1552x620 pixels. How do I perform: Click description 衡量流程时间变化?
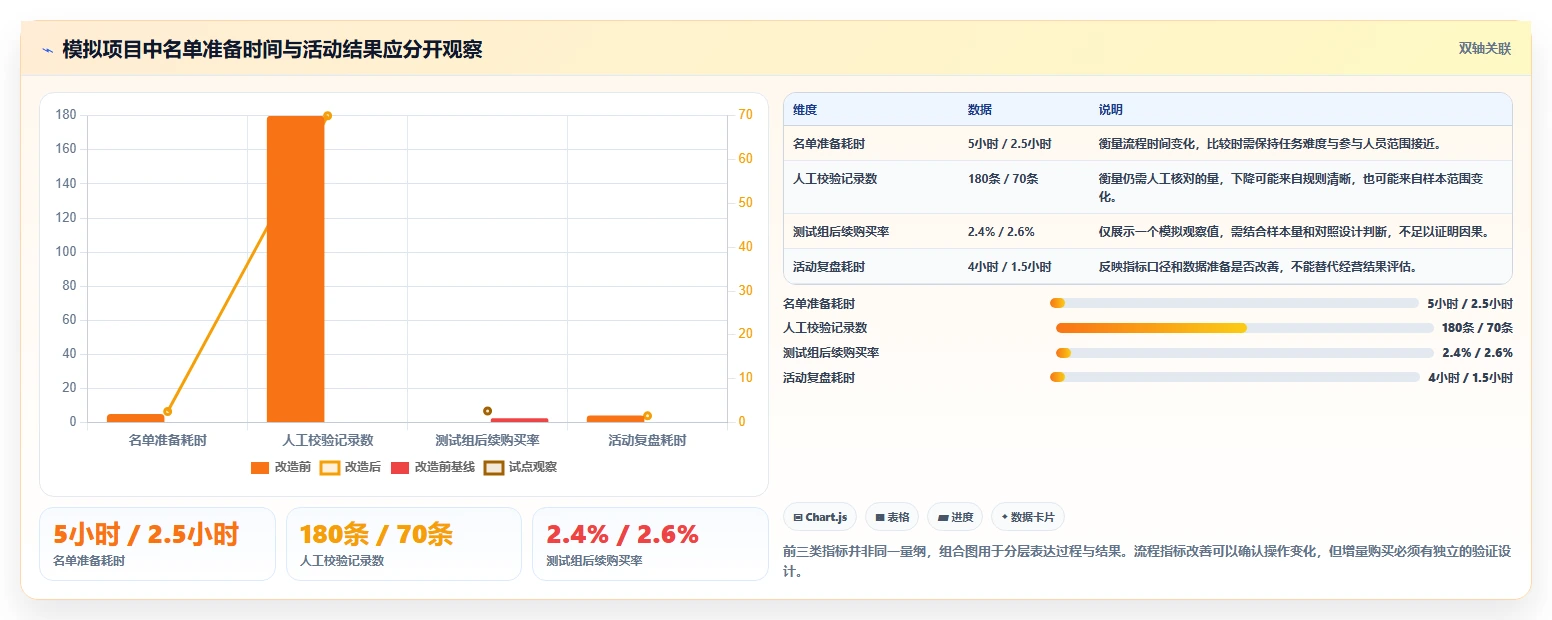click(1270, 144)
